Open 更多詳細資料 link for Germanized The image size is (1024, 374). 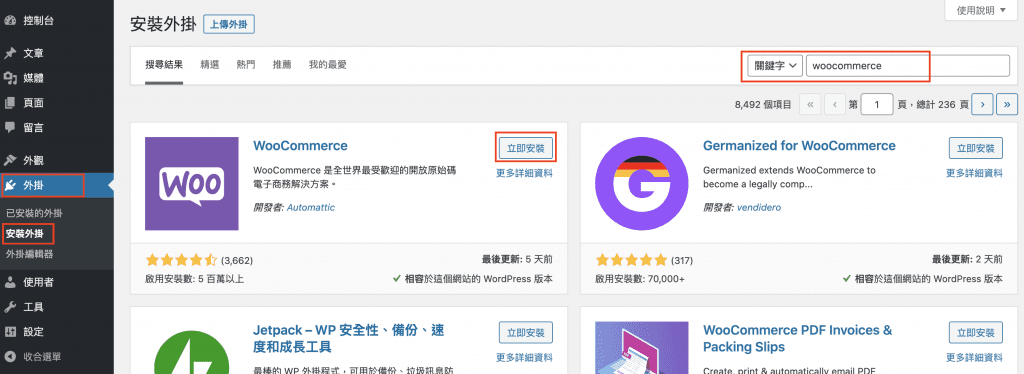pos(974,173)
